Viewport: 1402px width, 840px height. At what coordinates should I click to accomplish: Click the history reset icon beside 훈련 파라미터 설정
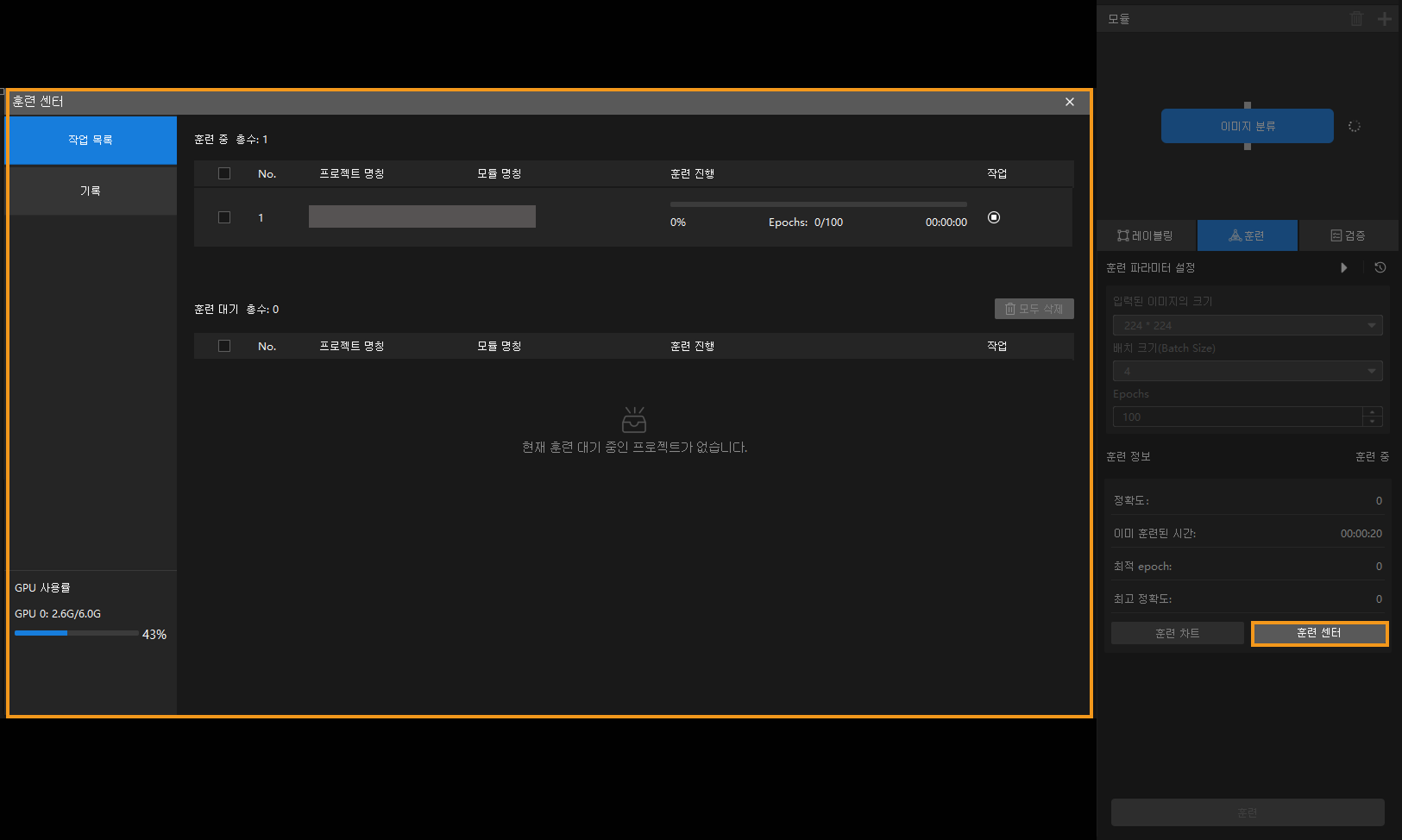[x=1380, y=267]
